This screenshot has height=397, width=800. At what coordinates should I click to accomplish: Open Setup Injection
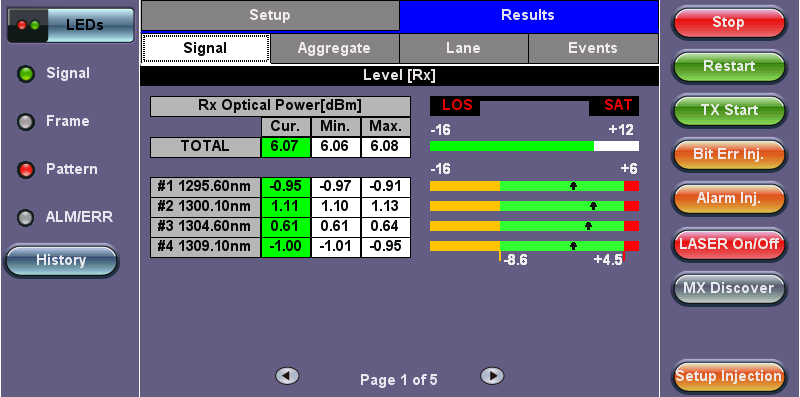tap(729, 377)
